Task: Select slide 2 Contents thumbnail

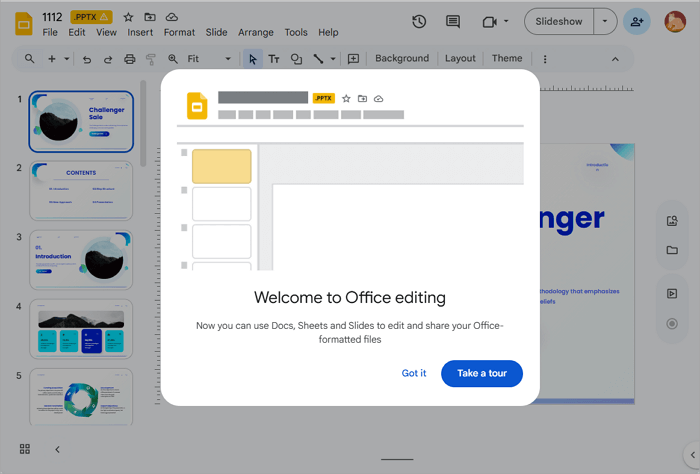Action: point(81,191)
